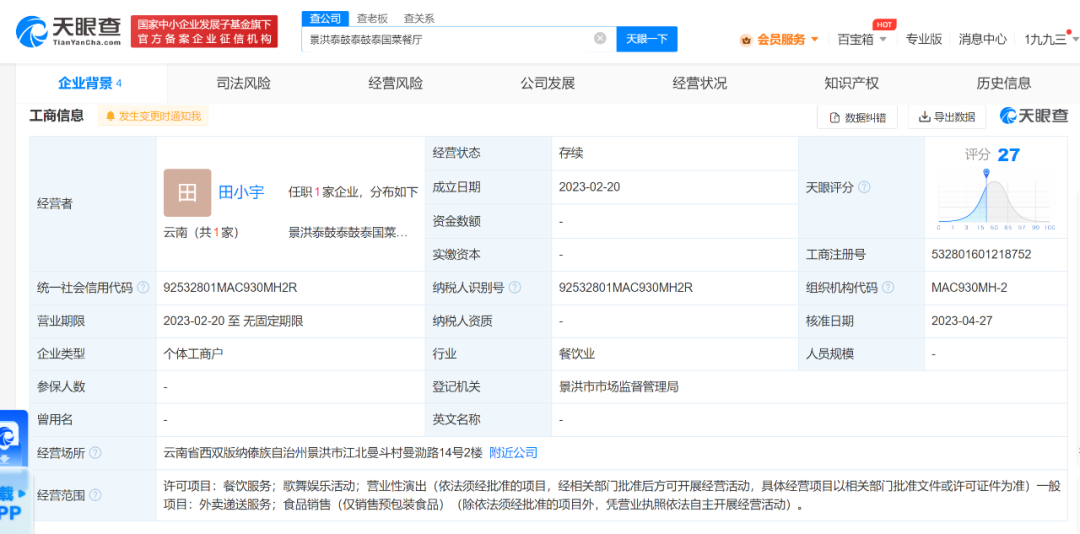Select the 历史信息 tab
Viewport: 1080px width, 534px height.
pyautogui.click(x=1004, y=83)
